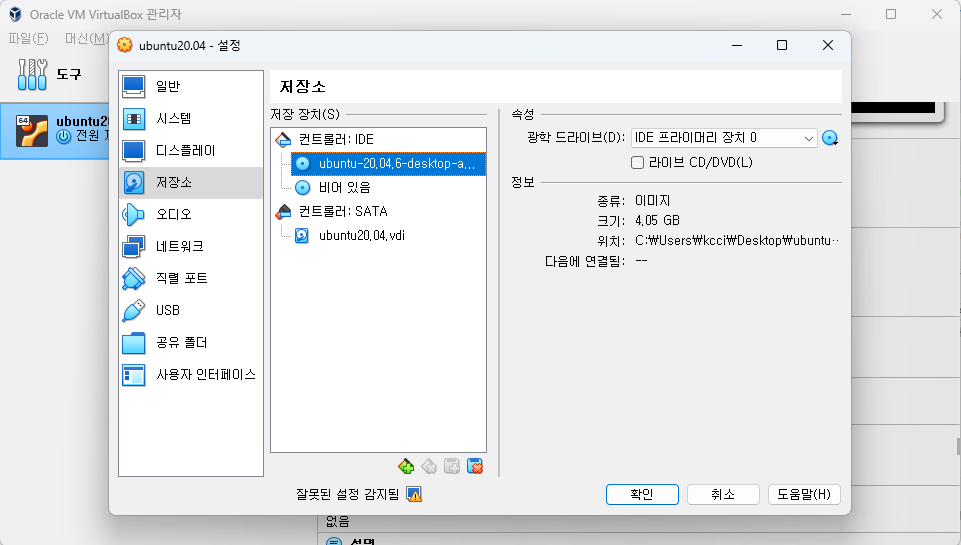Click the 도움말(H) button
This screenshot has height=545, width=961.
click(804, 494)
